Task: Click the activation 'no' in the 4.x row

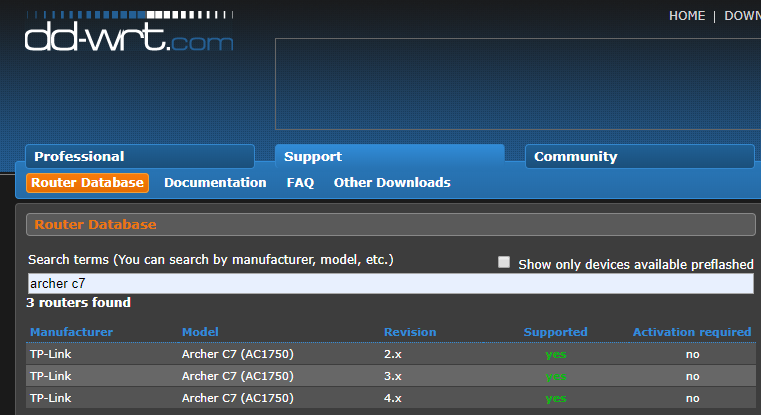Action: [693, 398]
